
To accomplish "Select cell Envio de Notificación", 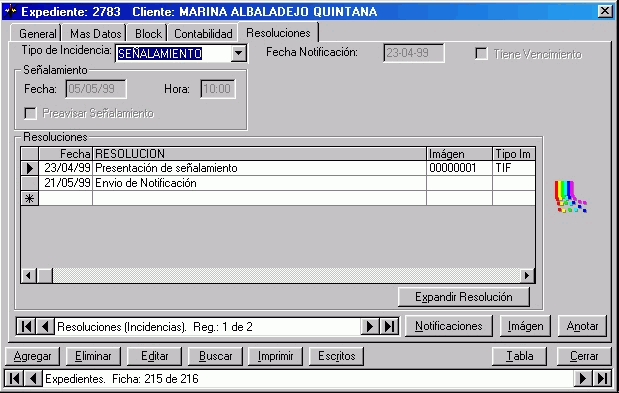I will tap(259, 183).
